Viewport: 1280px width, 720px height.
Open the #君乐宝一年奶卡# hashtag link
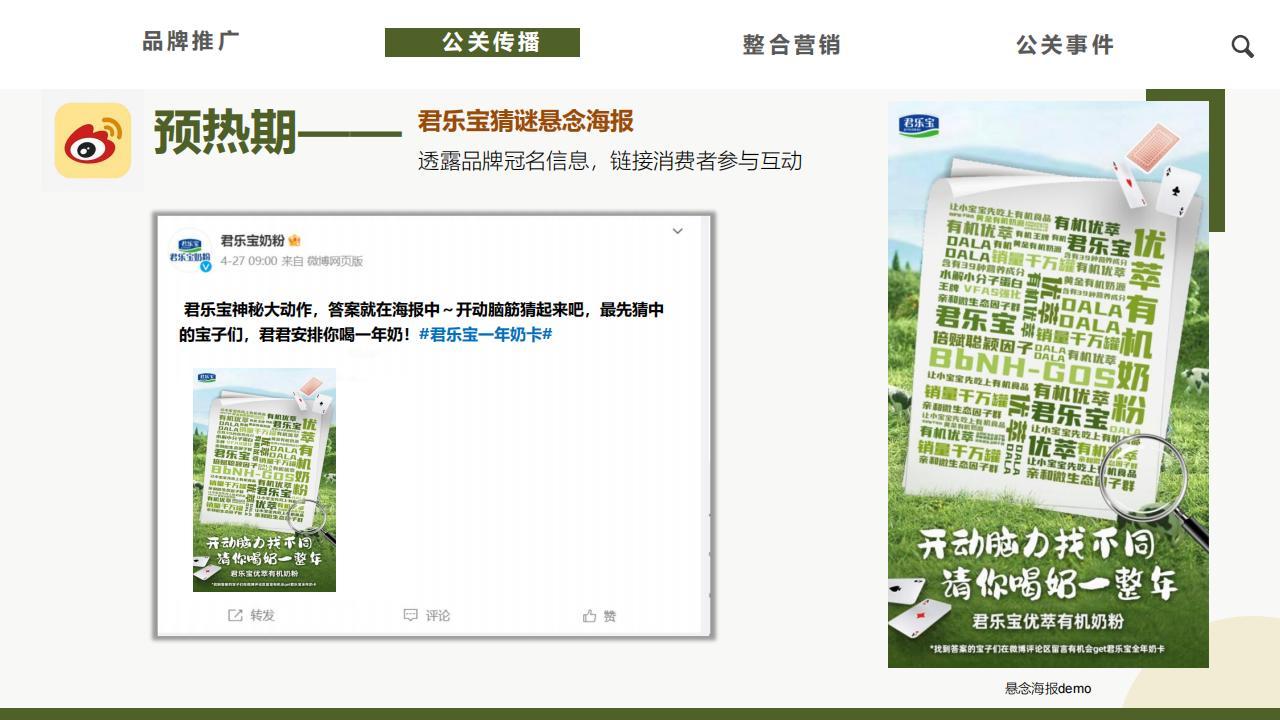[485, 334]
